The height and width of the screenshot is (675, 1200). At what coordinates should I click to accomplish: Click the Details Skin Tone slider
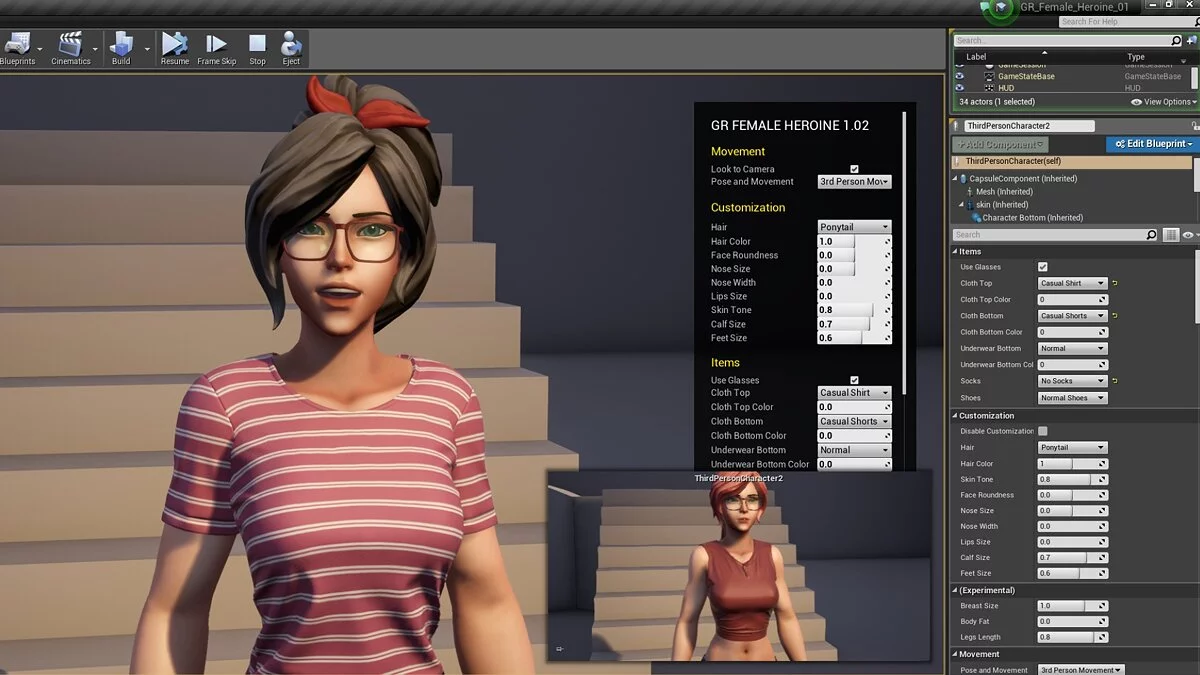1072,479
